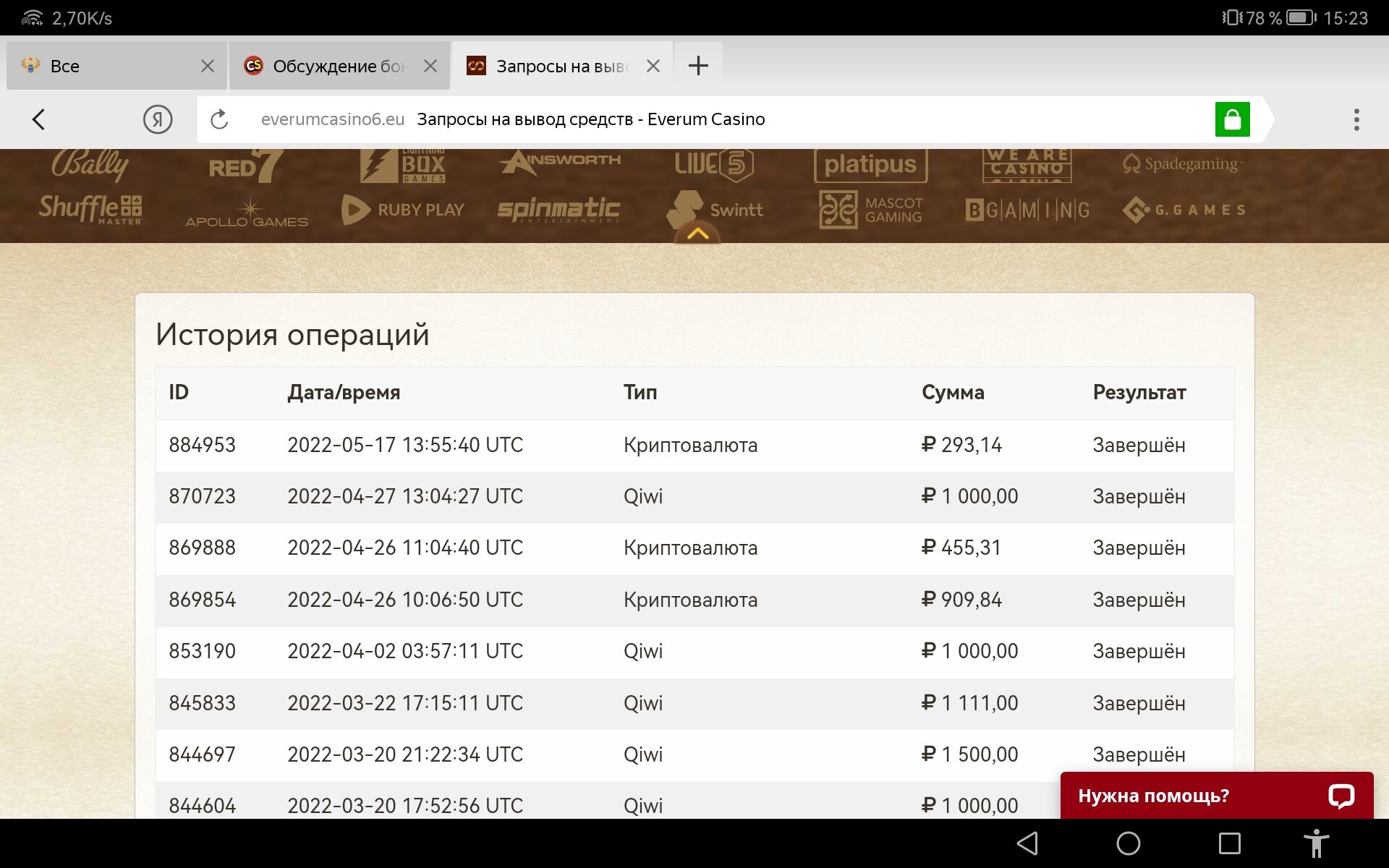1389x868 pixels.
Task: Click the accessibility figure icon
Action: point(1316,843)
